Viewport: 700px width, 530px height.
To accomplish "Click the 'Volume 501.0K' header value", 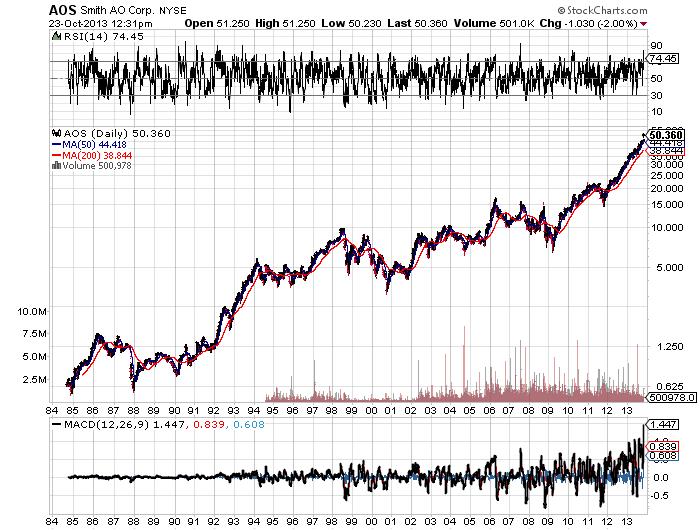I will tap(494, 24).
